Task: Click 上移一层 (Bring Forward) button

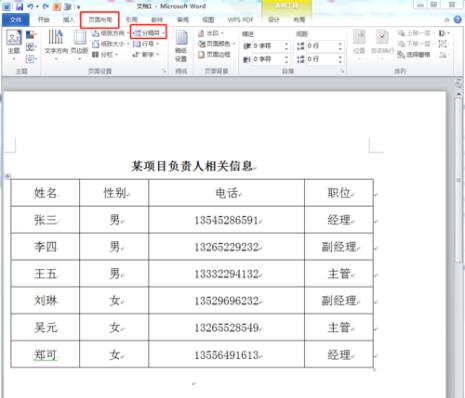Action: point(416,33)
